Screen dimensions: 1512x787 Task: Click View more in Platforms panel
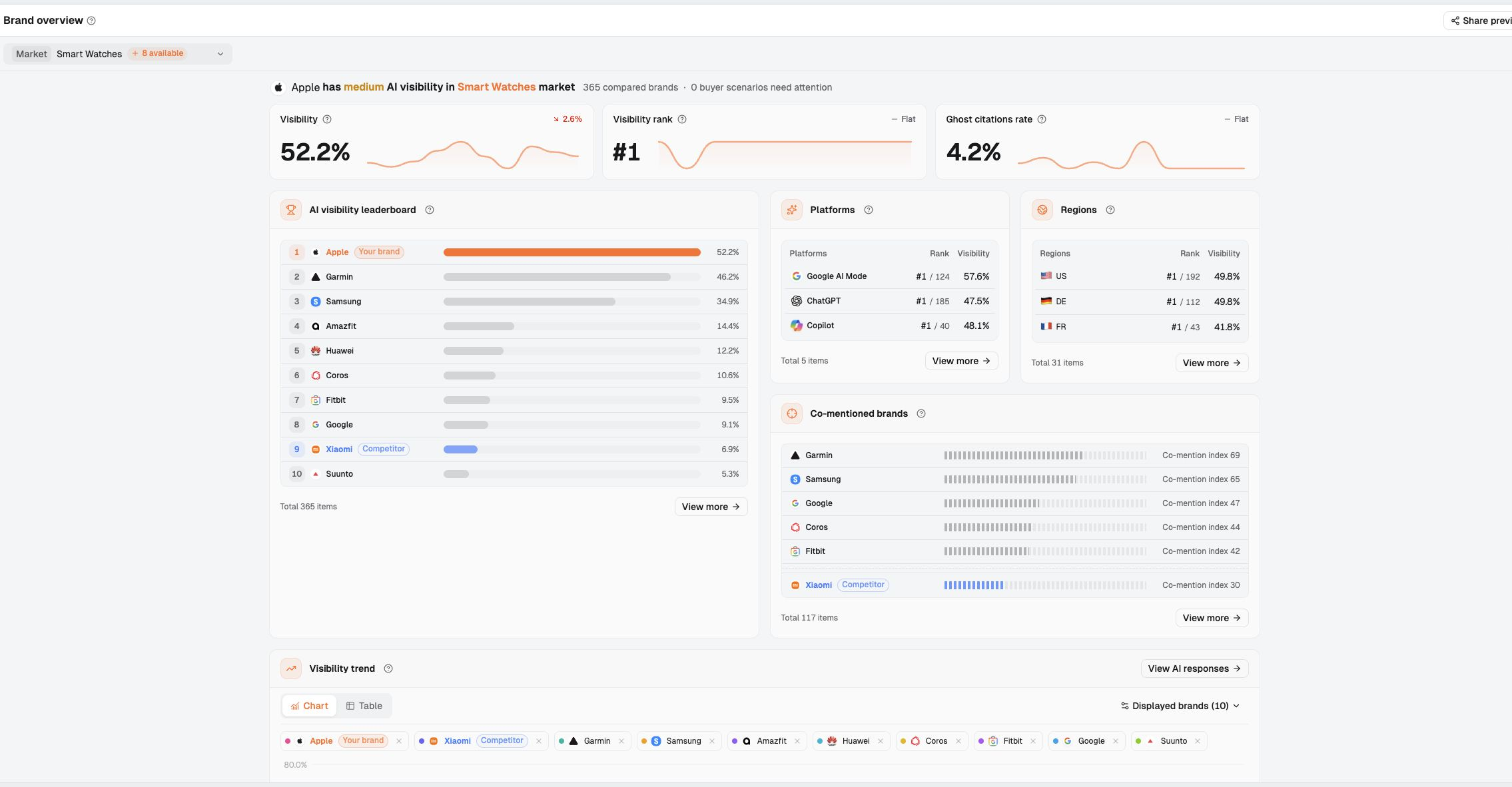(x=961, y=361)
